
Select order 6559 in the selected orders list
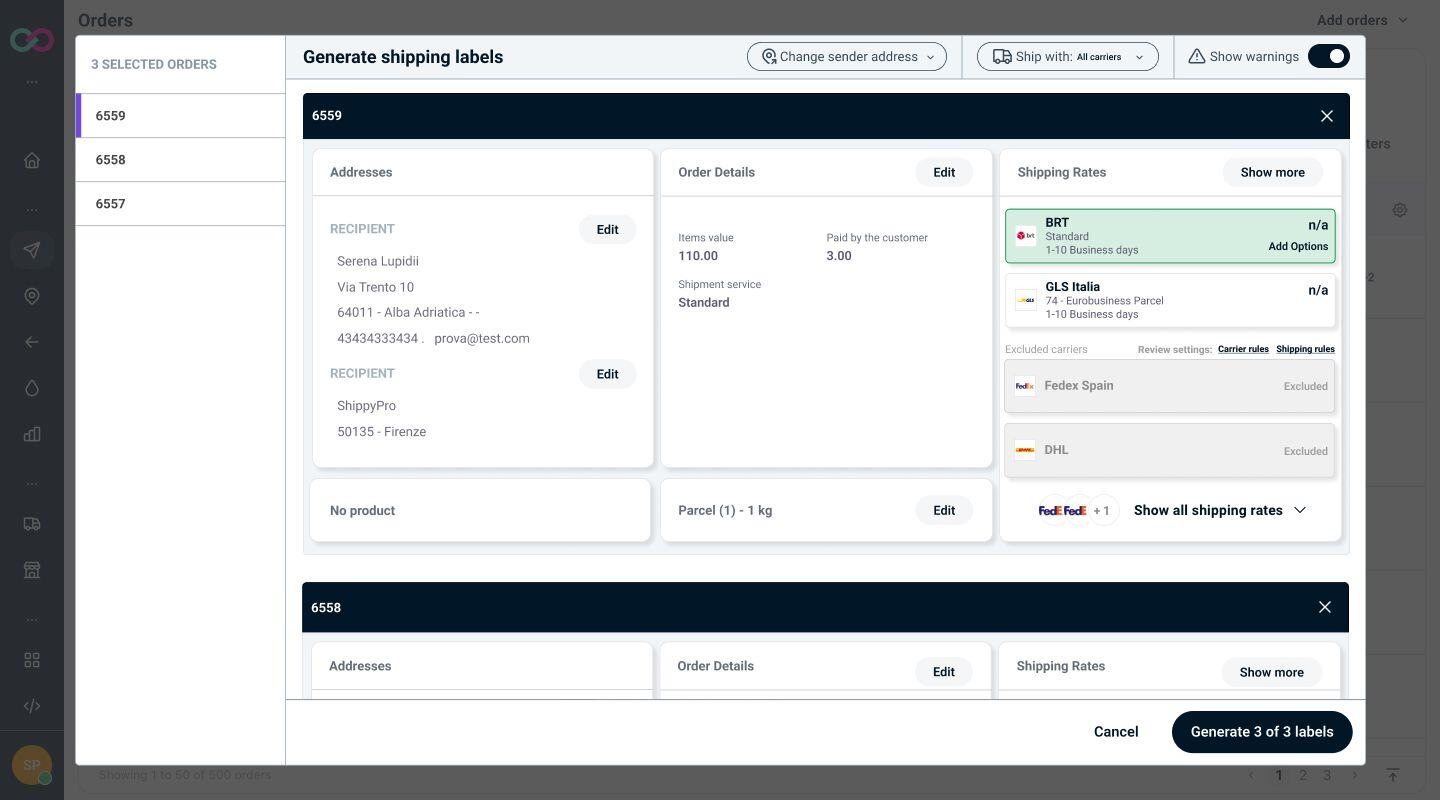pyautogui.click(x=180, y=116)
